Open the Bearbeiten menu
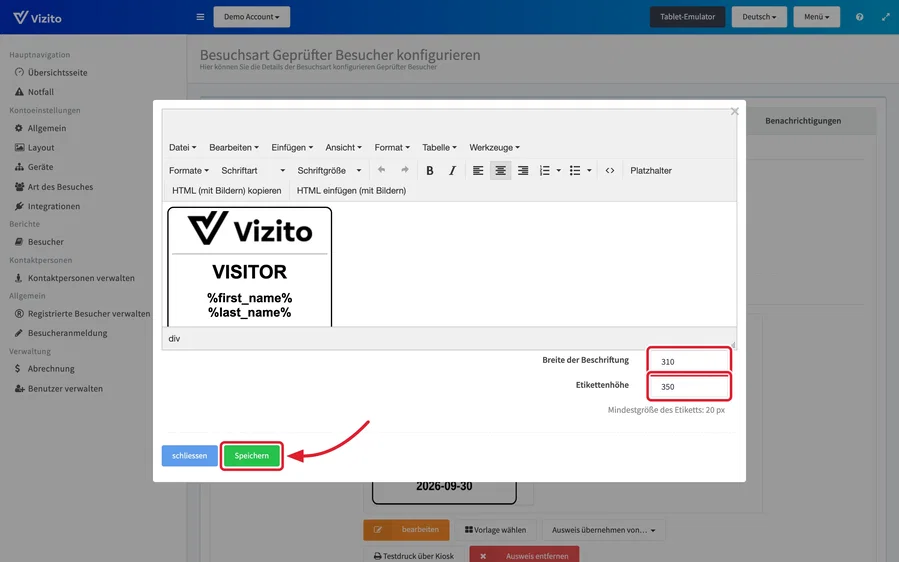Viewport: 899px width, 562px height. [233, 147]
